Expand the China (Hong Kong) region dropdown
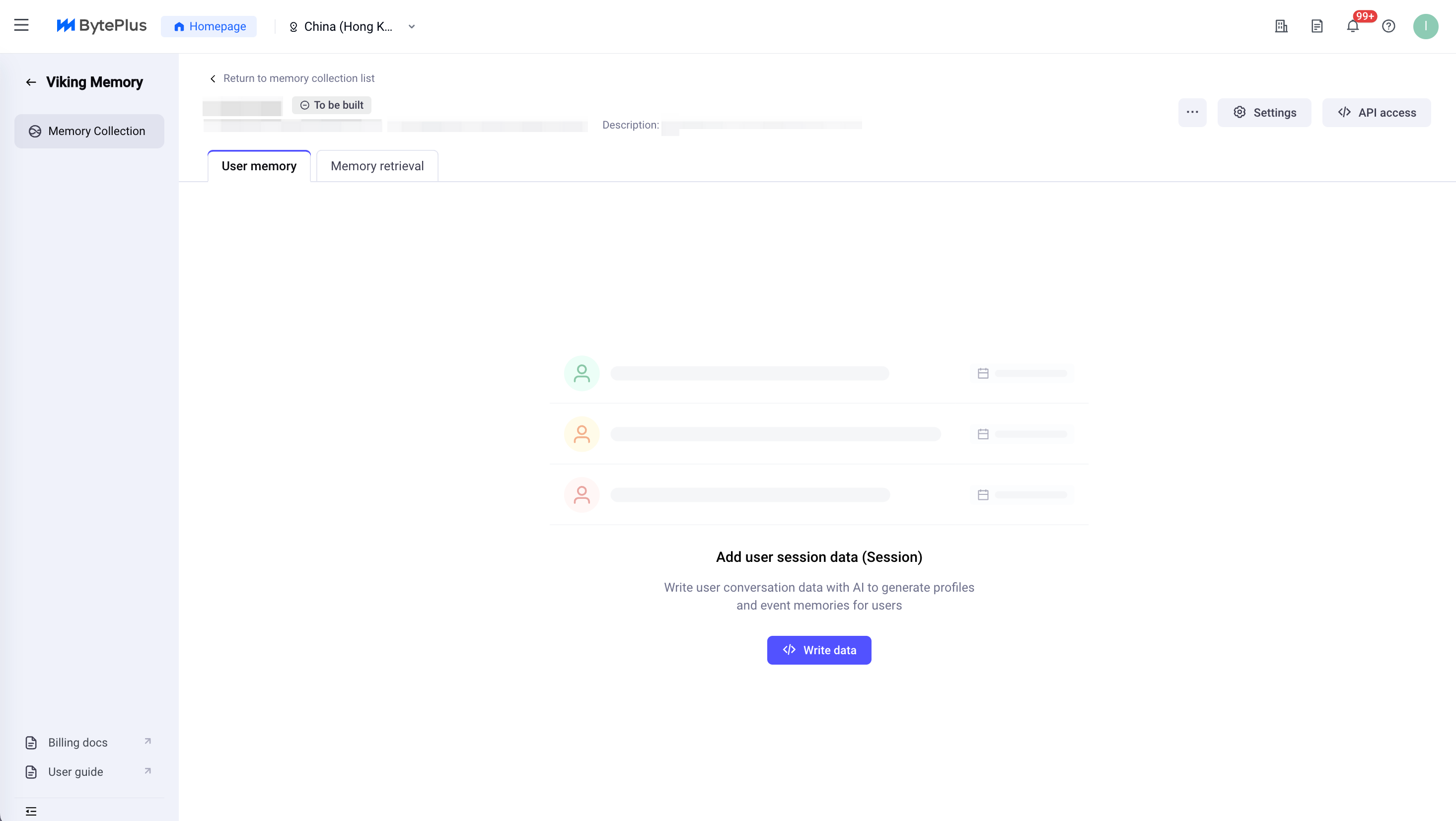The image size is (1456, 821). coord(348,27)
